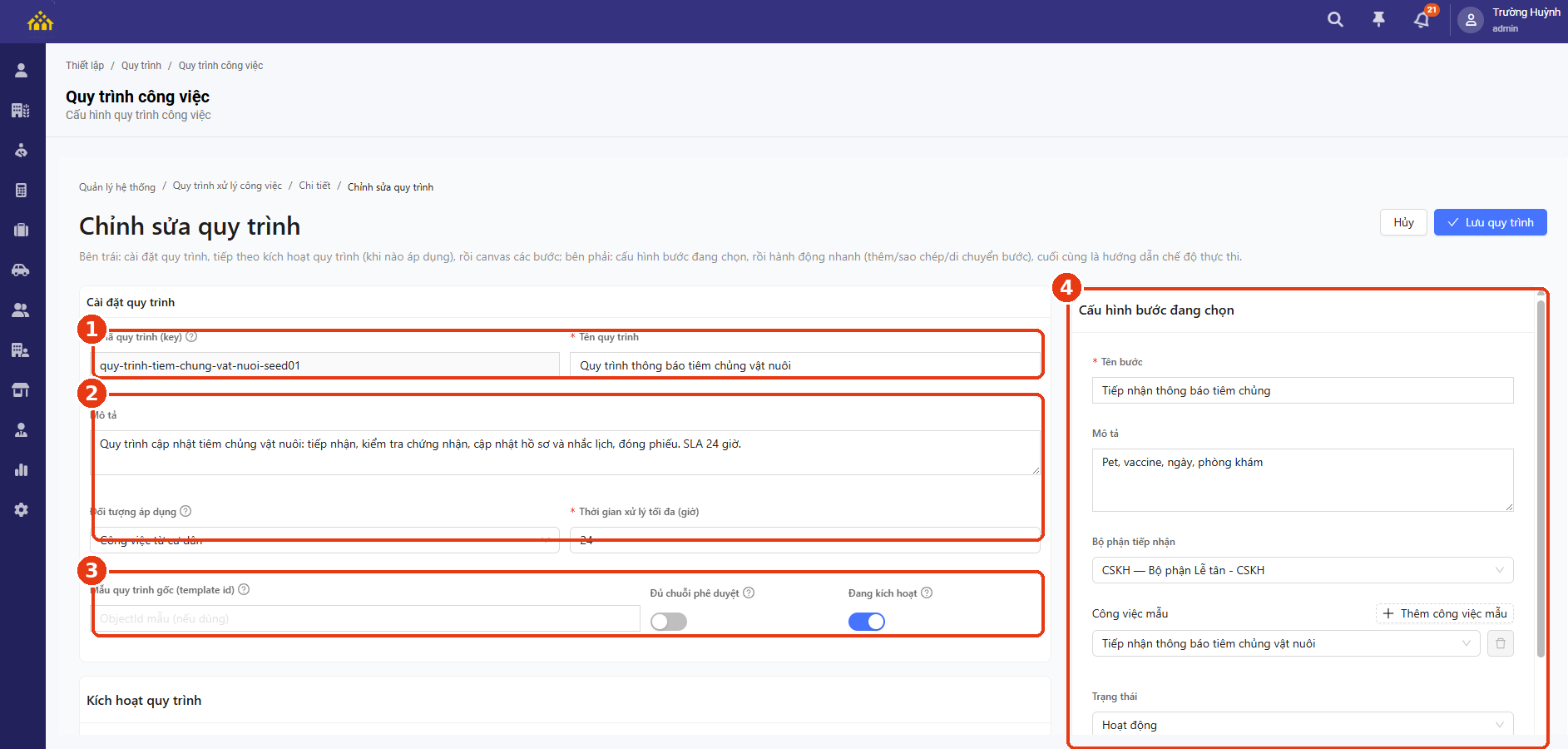The image size is (1568, 749).
Task: Open the Bộ phận tiếp nhận dropdown
Action: tap(1303, 570)
